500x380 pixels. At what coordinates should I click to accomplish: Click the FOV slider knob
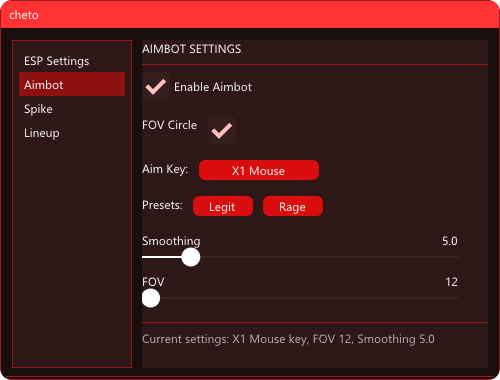151,298
